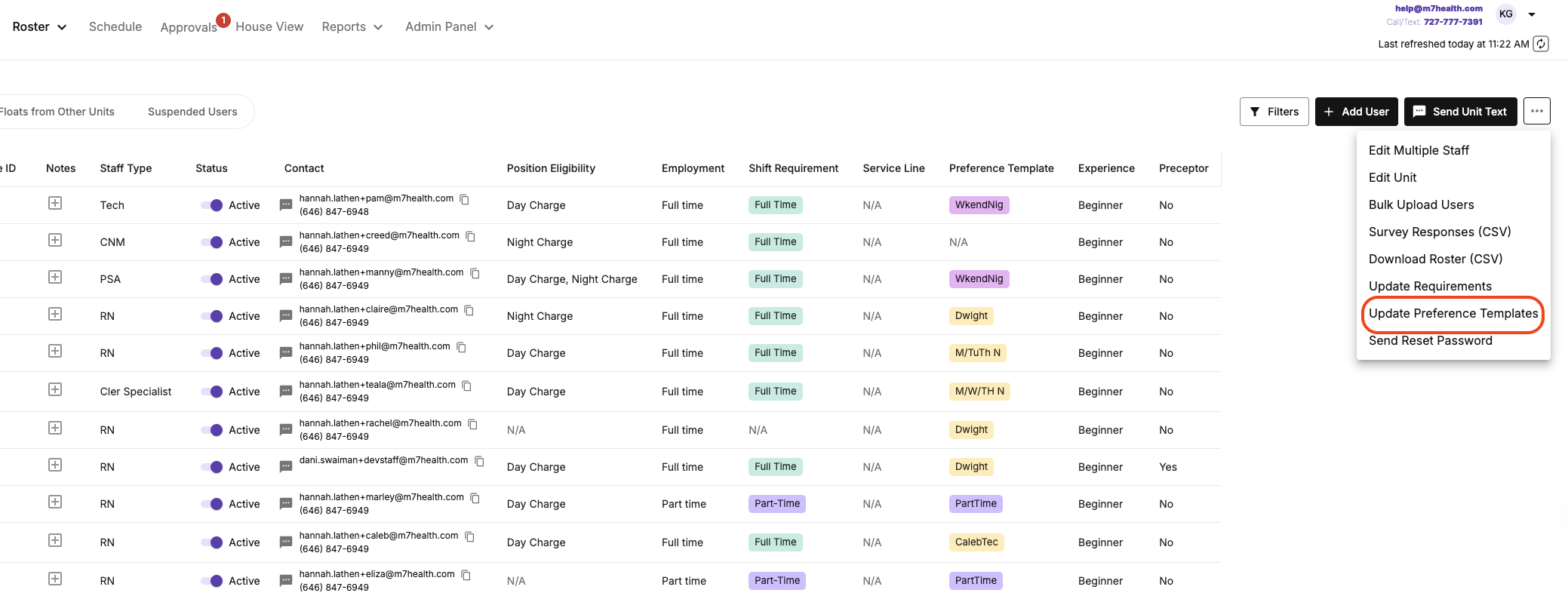
Task: Add a note on the Cler Specialist row
Action: [55, 390]
